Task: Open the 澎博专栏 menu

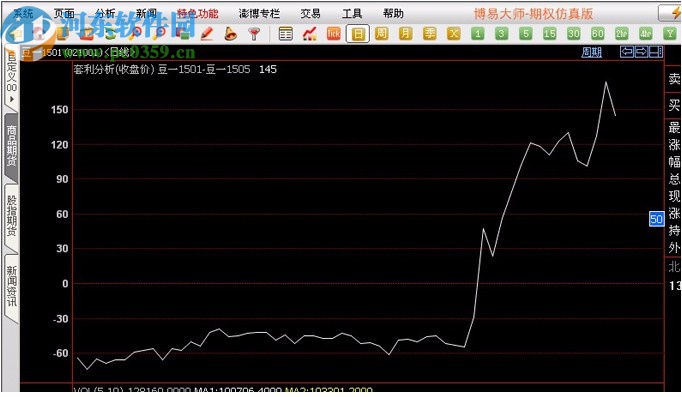Action: pyautogui.click(x=259, y=13)
